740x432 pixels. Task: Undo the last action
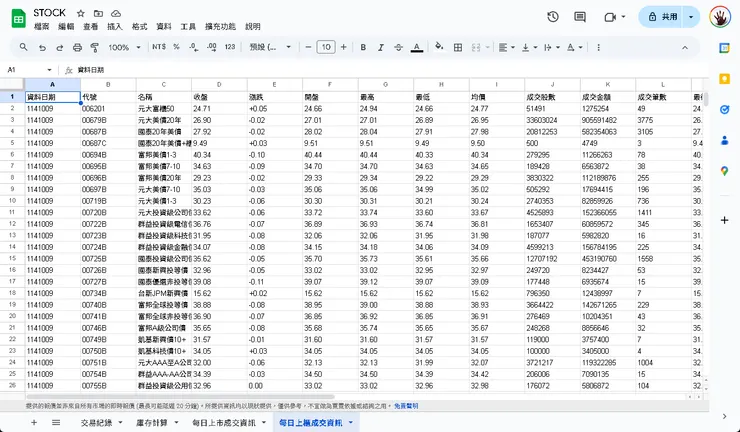pos(42,47)
